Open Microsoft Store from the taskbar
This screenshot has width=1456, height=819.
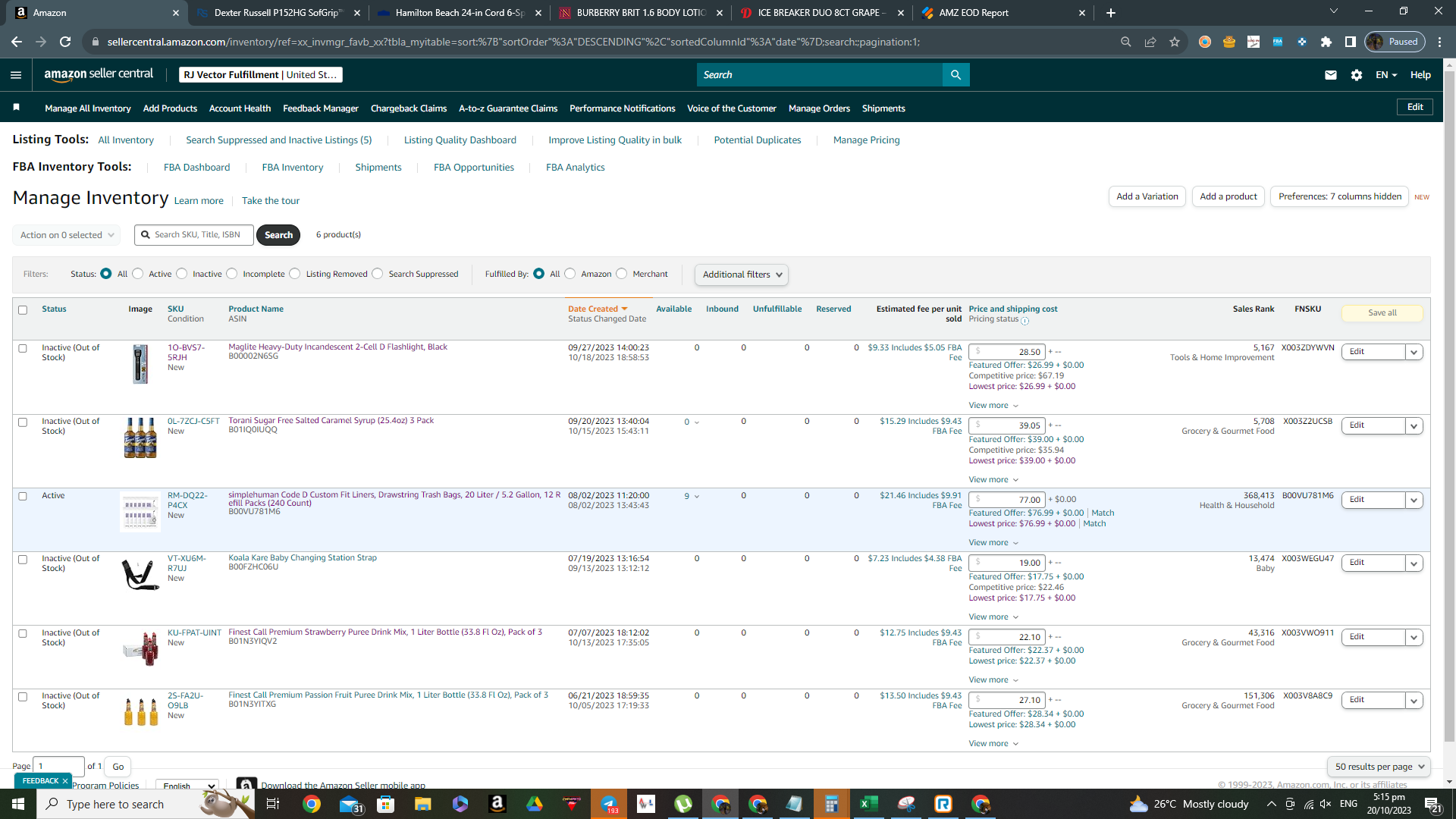[386, 804]
